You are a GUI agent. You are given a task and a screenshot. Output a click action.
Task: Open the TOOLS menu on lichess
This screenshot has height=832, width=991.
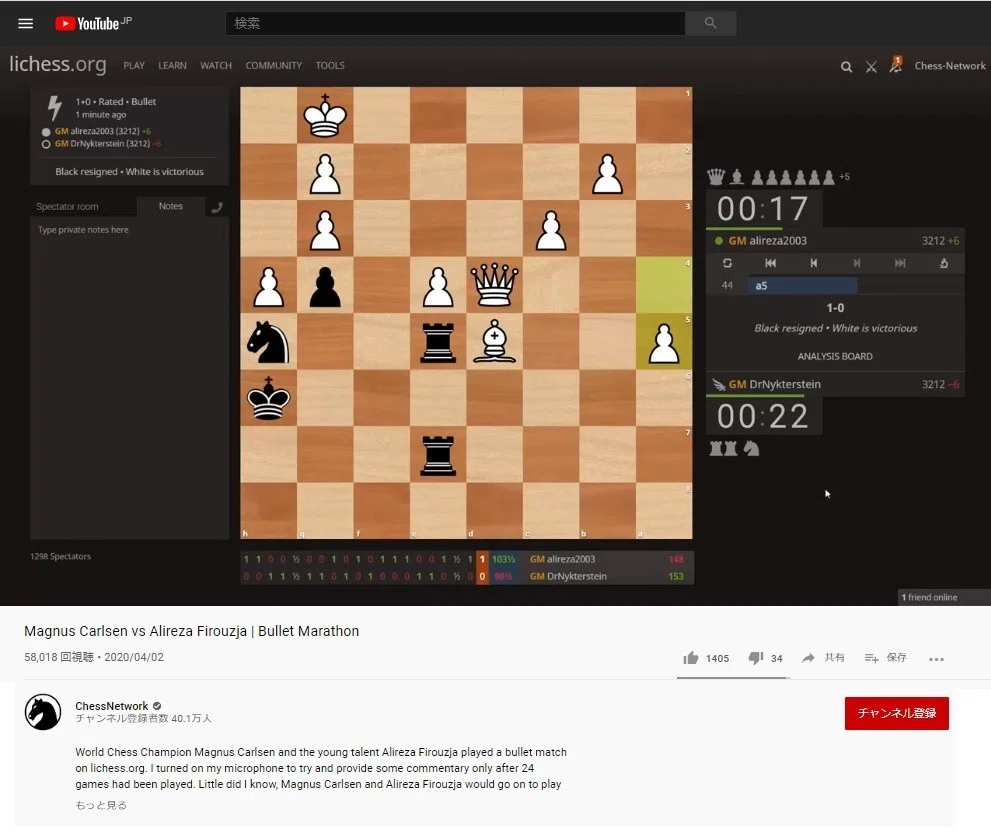click(330, 66)
